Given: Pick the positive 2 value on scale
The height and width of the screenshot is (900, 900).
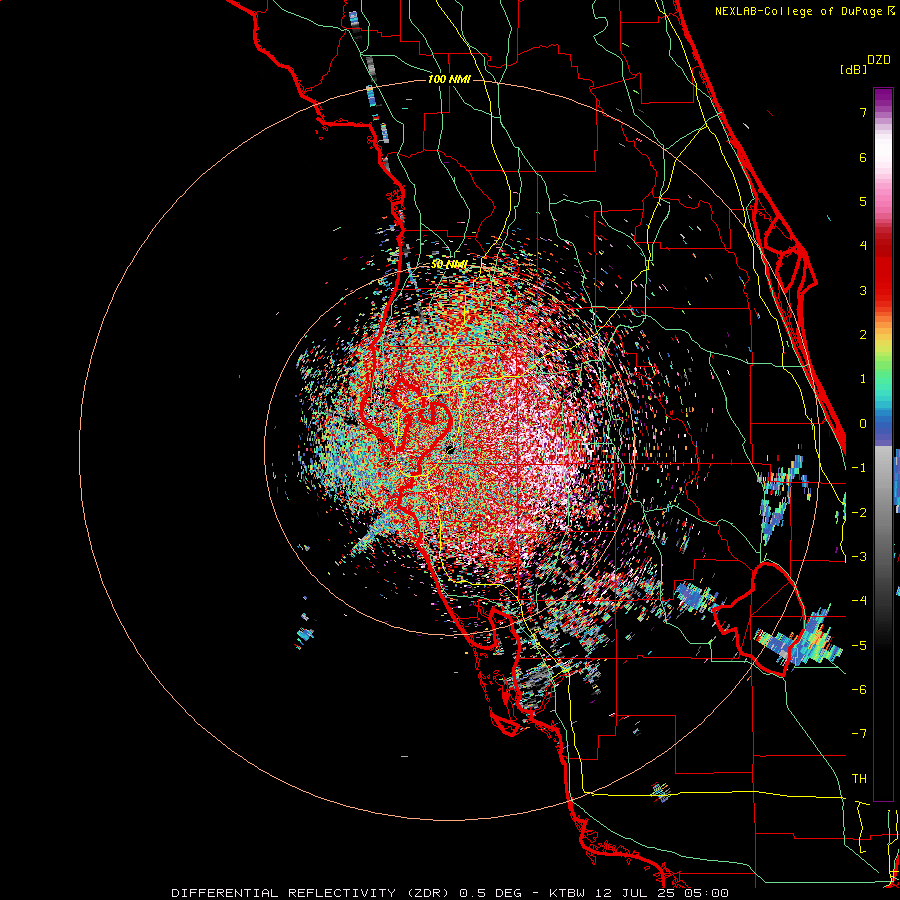Looking at the screenshot, I should pyautogui.click(x=863, y=335).
